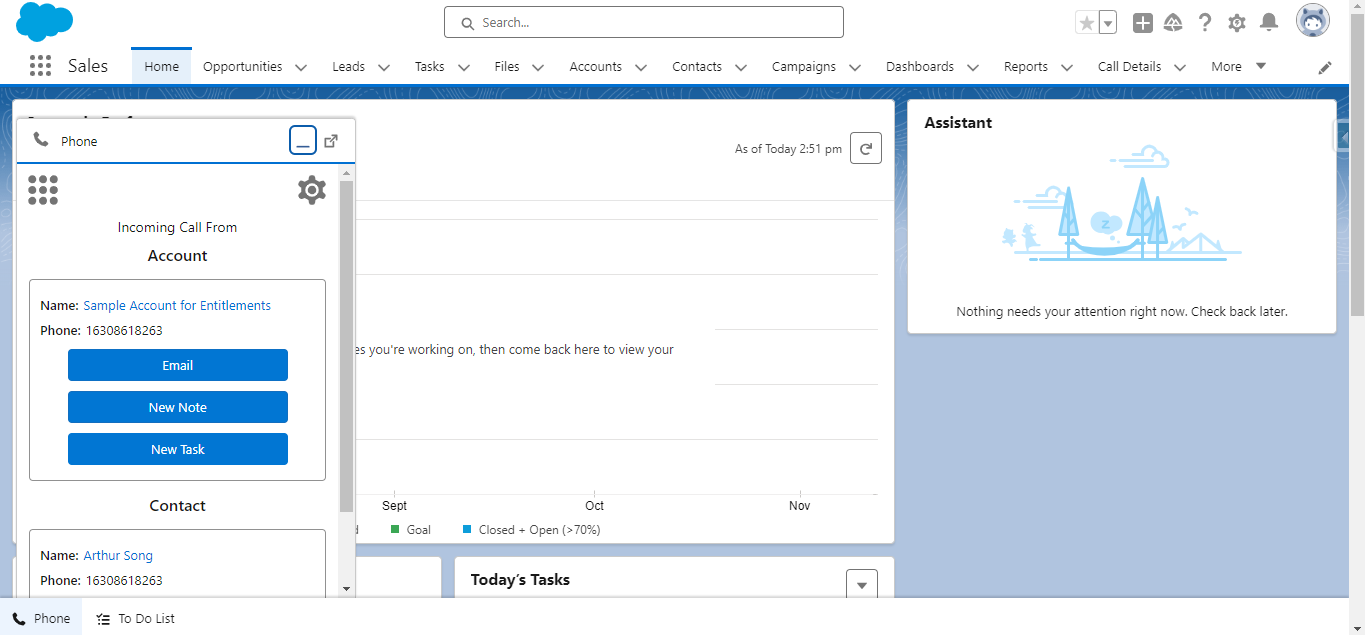This screenshot has height=635, width=1365.
Task: Open the App Launcher grid icon
Action: pyautogui.click(x=40, y=66)
